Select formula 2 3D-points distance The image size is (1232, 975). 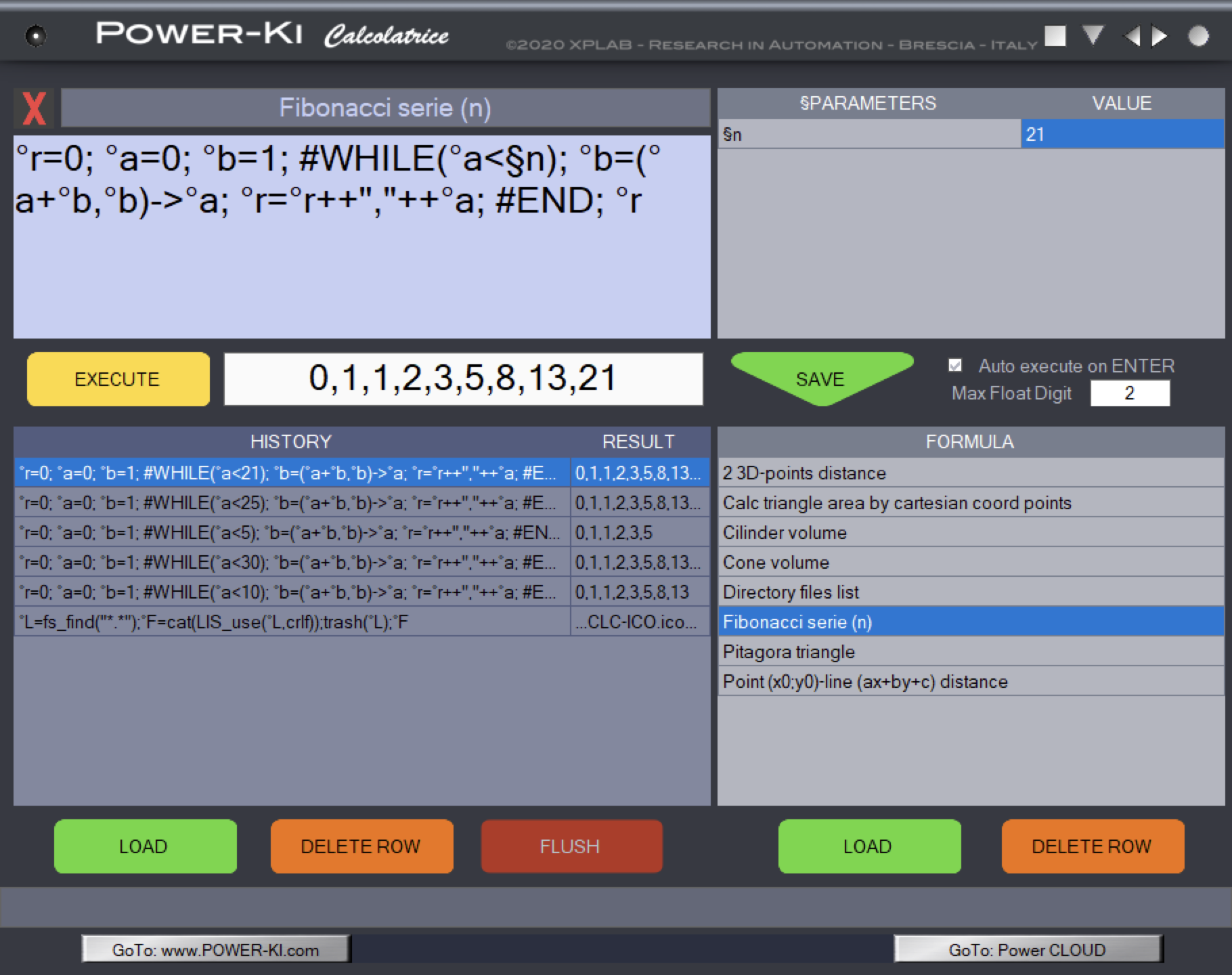tap(971, 473)
